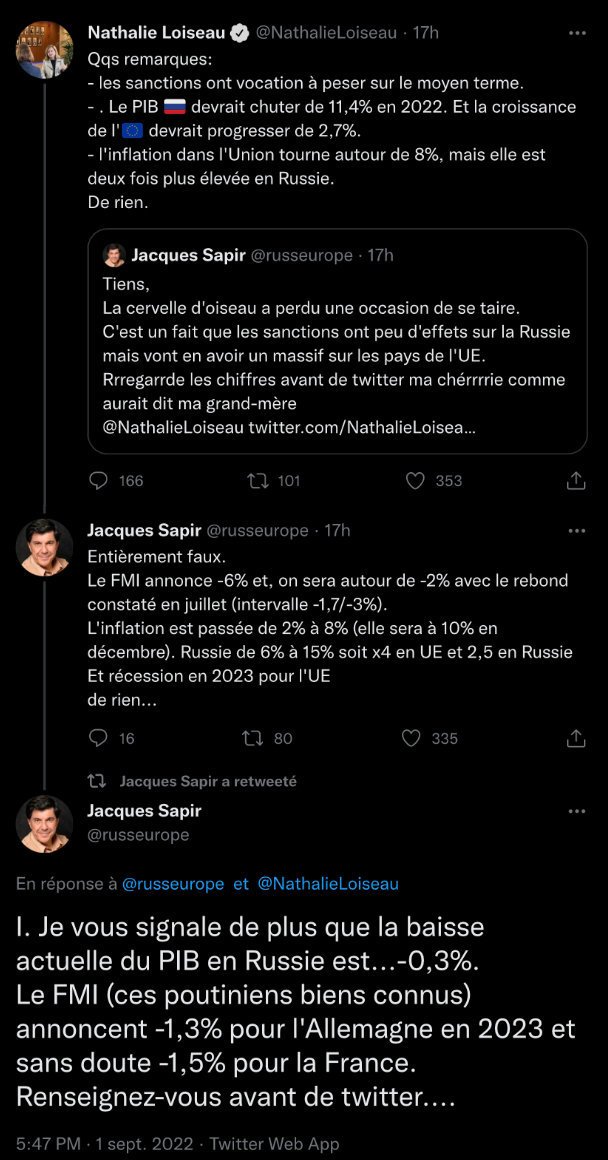Share Nathalie Loiseau's tweet via share icon
Viewport: 608px width, 1160px height.
tap(576, 481)
